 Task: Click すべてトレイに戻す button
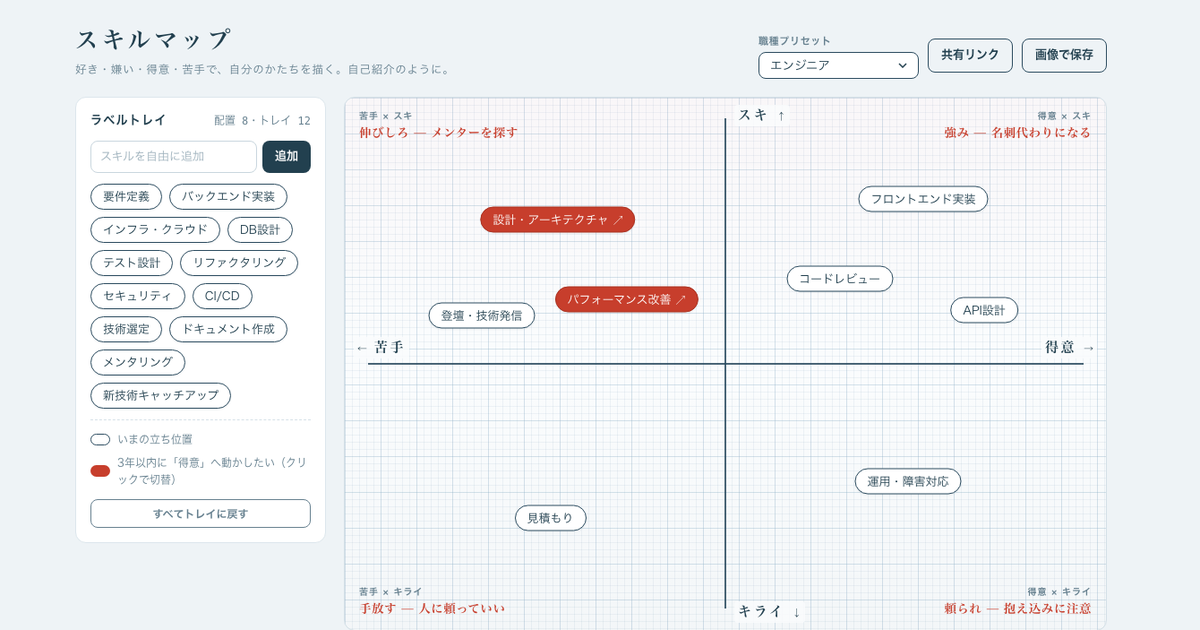pyautogui.click(x=201, y=514)
